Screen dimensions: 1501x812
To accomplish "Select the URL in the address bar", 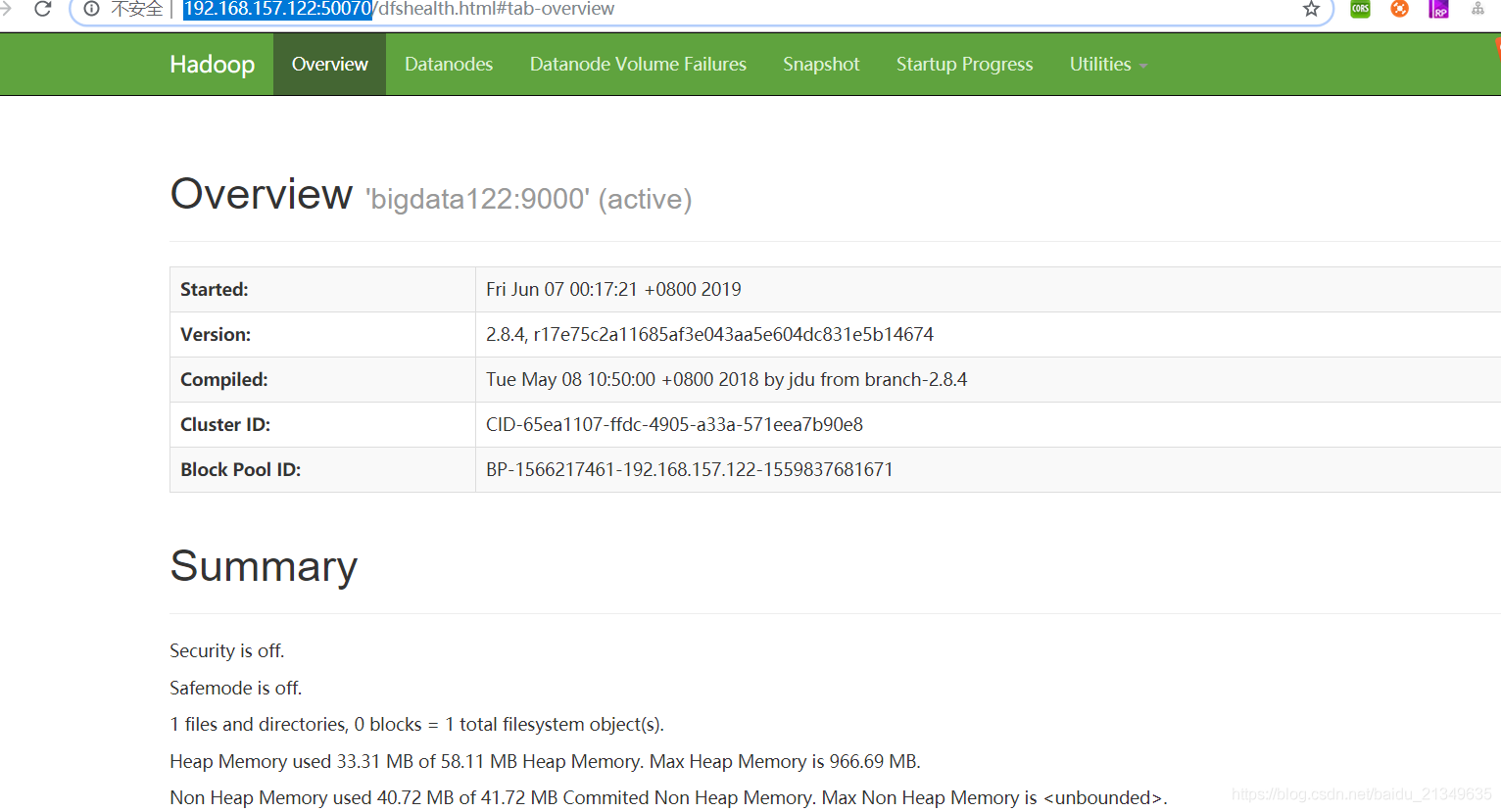I will pyautogui.click(x=399, y=9).
